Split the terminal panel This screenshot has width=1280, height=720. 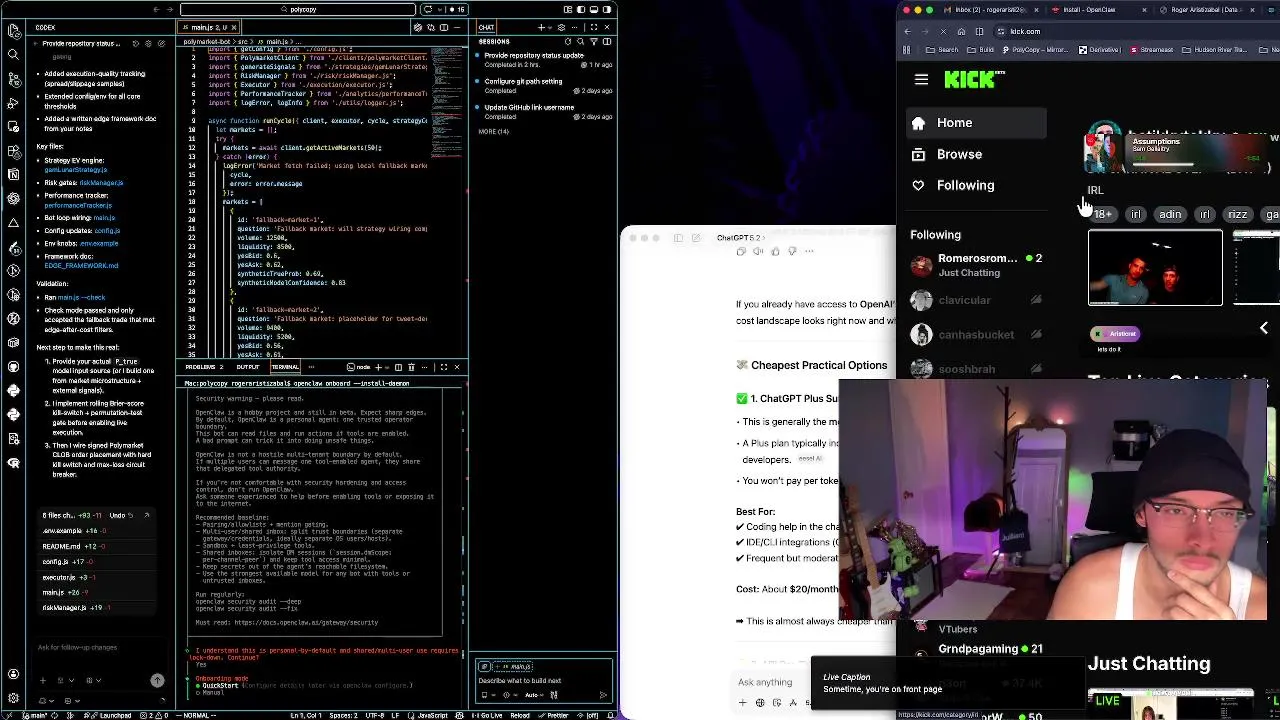click(398, 367)
